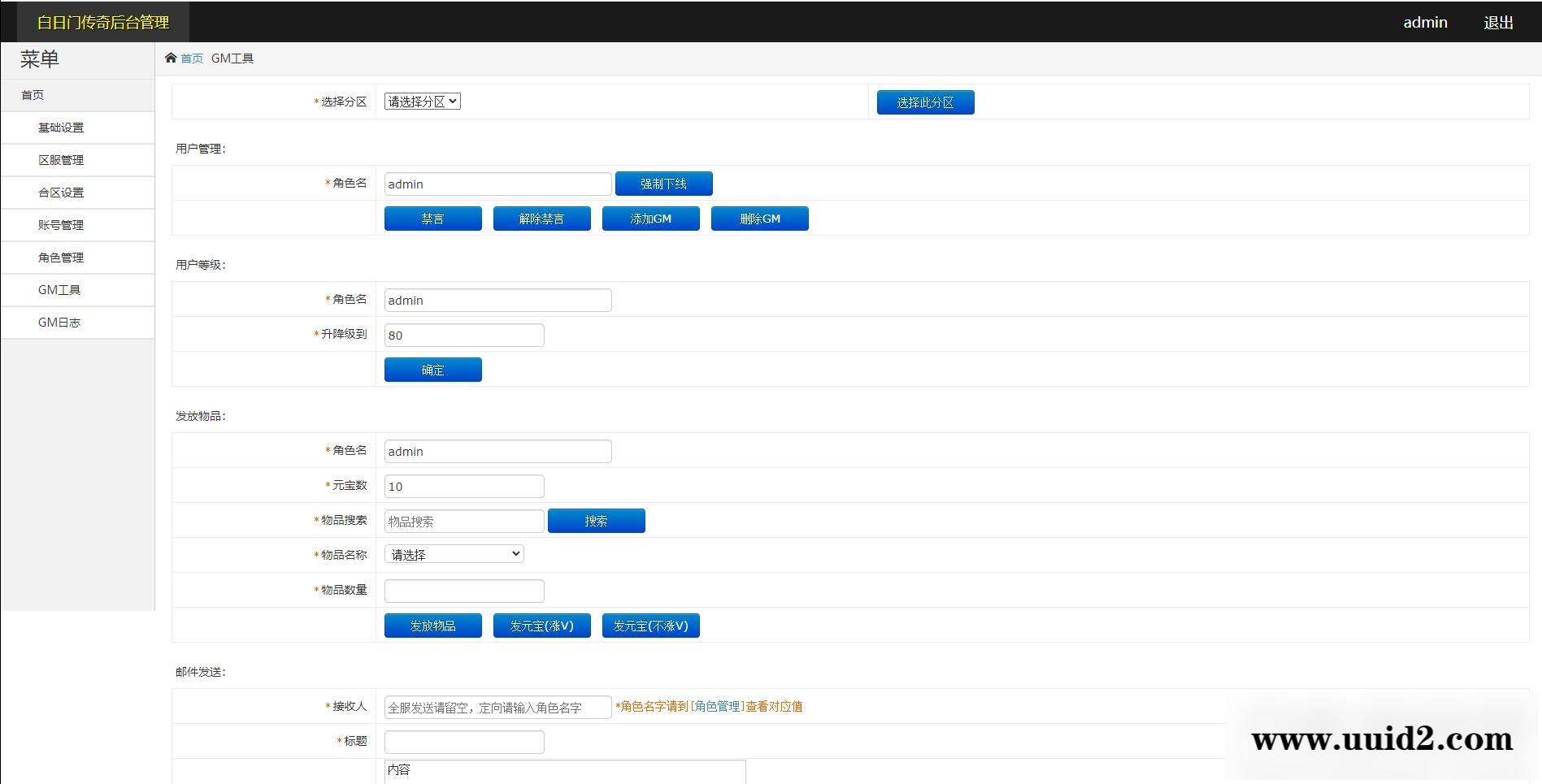Click the 物品数量 quantity input field
Viewport: 1542px width, 784px height.
click(x=463, y=591)
